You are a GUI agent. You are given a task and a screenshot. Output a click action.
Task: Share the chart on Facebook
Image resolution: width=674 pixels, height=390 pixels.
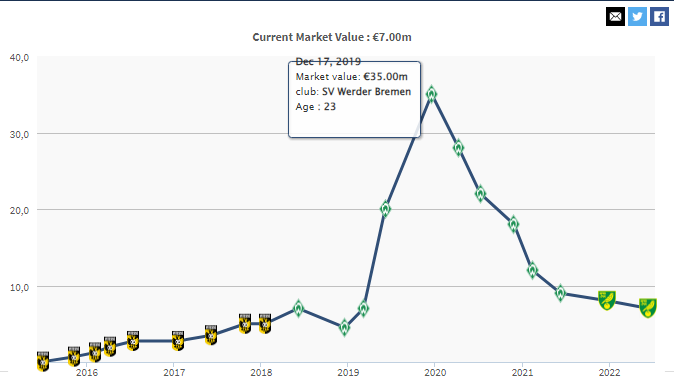coord(659,17)
